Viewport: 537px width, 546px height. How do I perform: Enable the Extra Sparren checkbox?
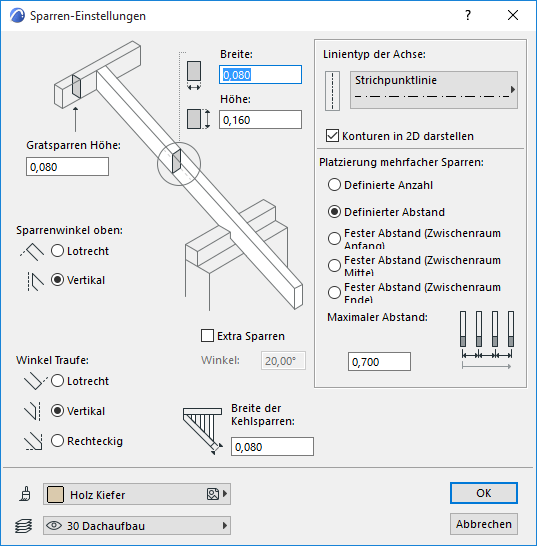pos(207,336)
